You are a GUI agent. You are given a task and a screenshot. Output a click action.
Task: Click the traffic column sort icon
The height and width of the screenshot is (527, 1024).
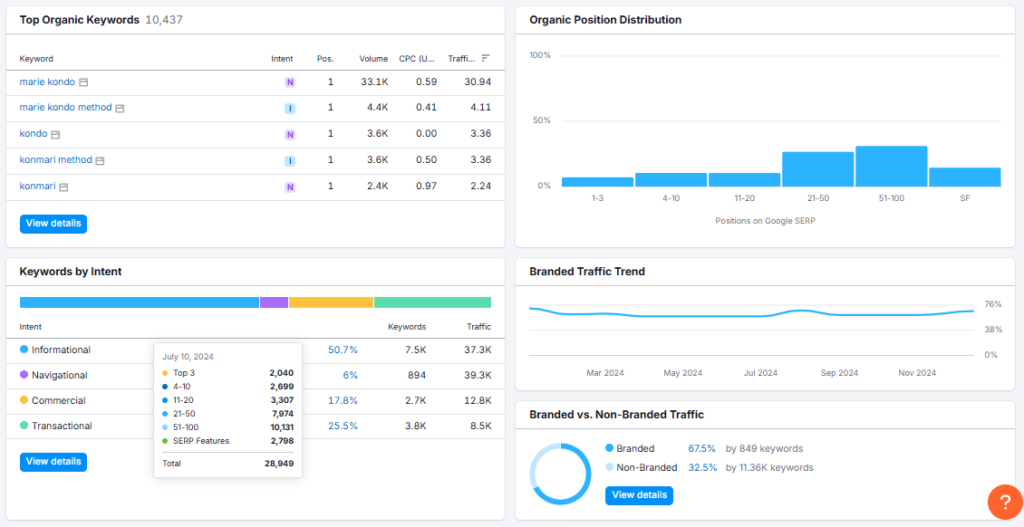pos(485,58)
